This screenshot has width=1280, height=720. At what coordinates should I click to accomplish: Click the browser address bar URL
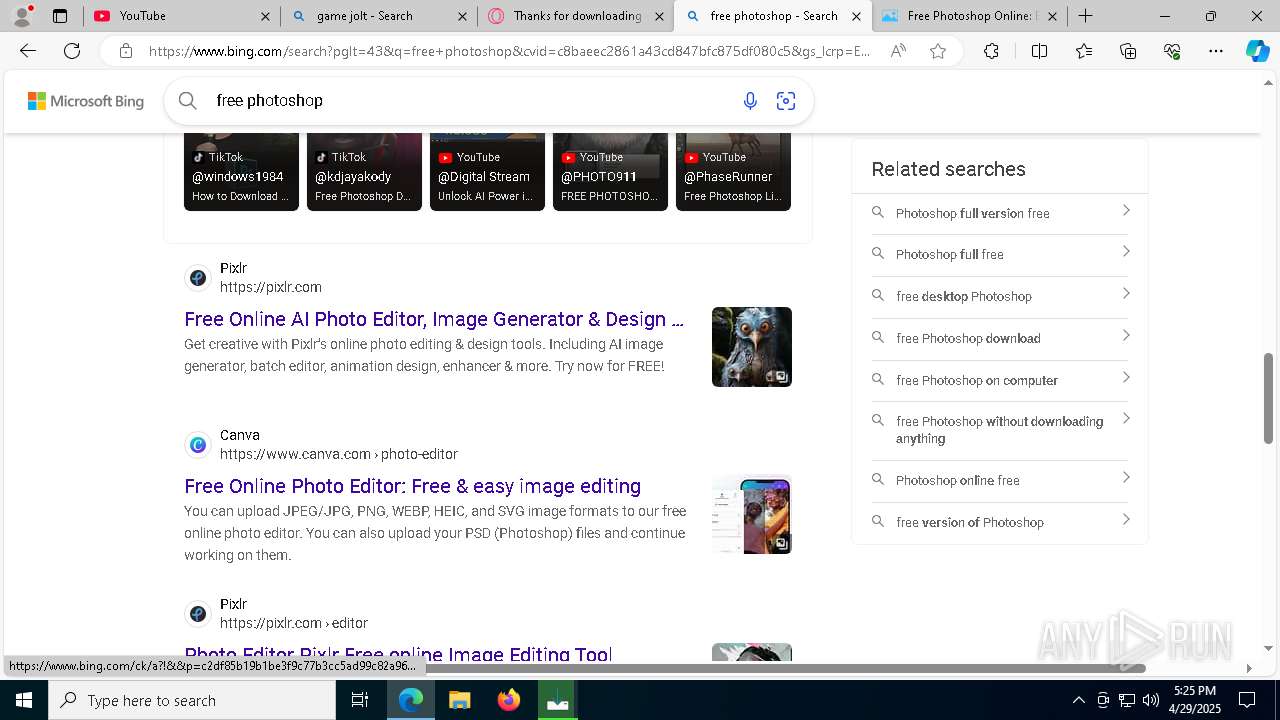509,51
